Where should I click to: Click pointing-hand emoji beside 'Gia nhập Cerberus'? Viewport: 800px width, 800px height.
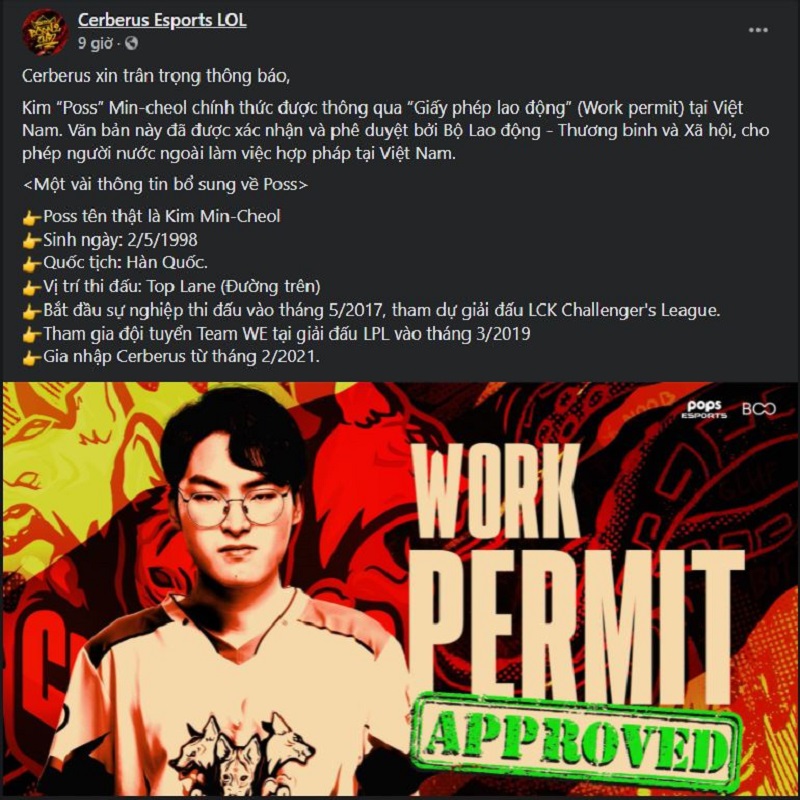point(32,358)
